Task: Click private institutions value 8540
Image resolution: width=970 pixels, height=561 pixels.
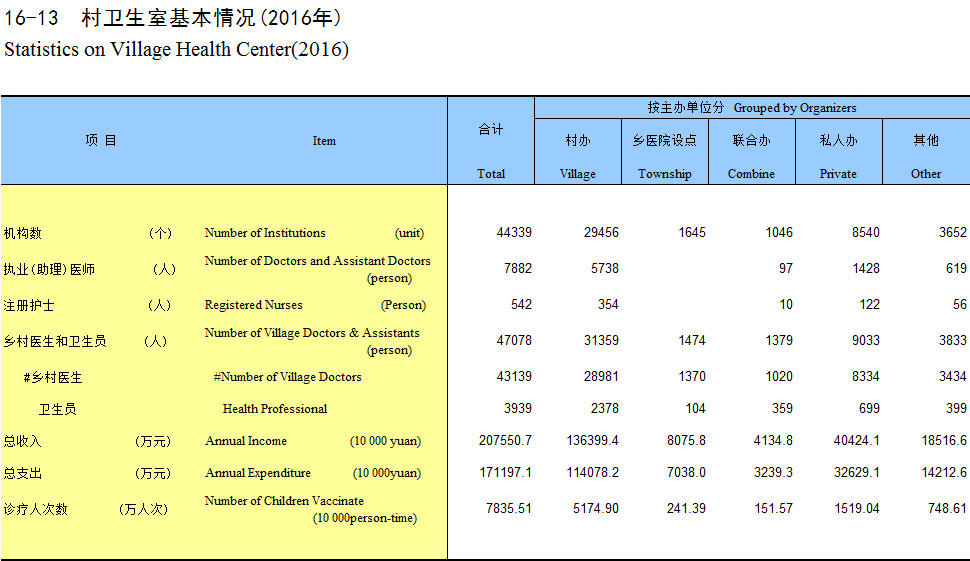Action: click(x=865, y=233)
